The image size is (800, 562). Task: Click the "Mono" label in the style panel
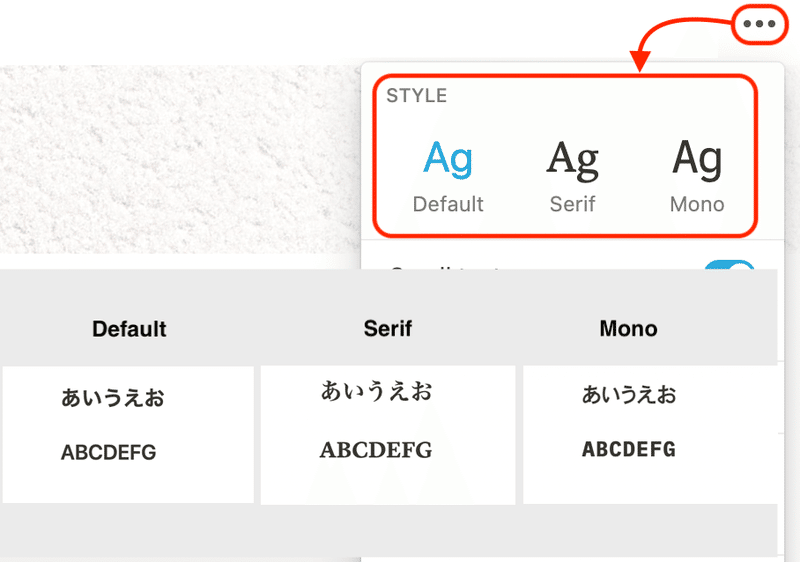[x=697, y=204]
